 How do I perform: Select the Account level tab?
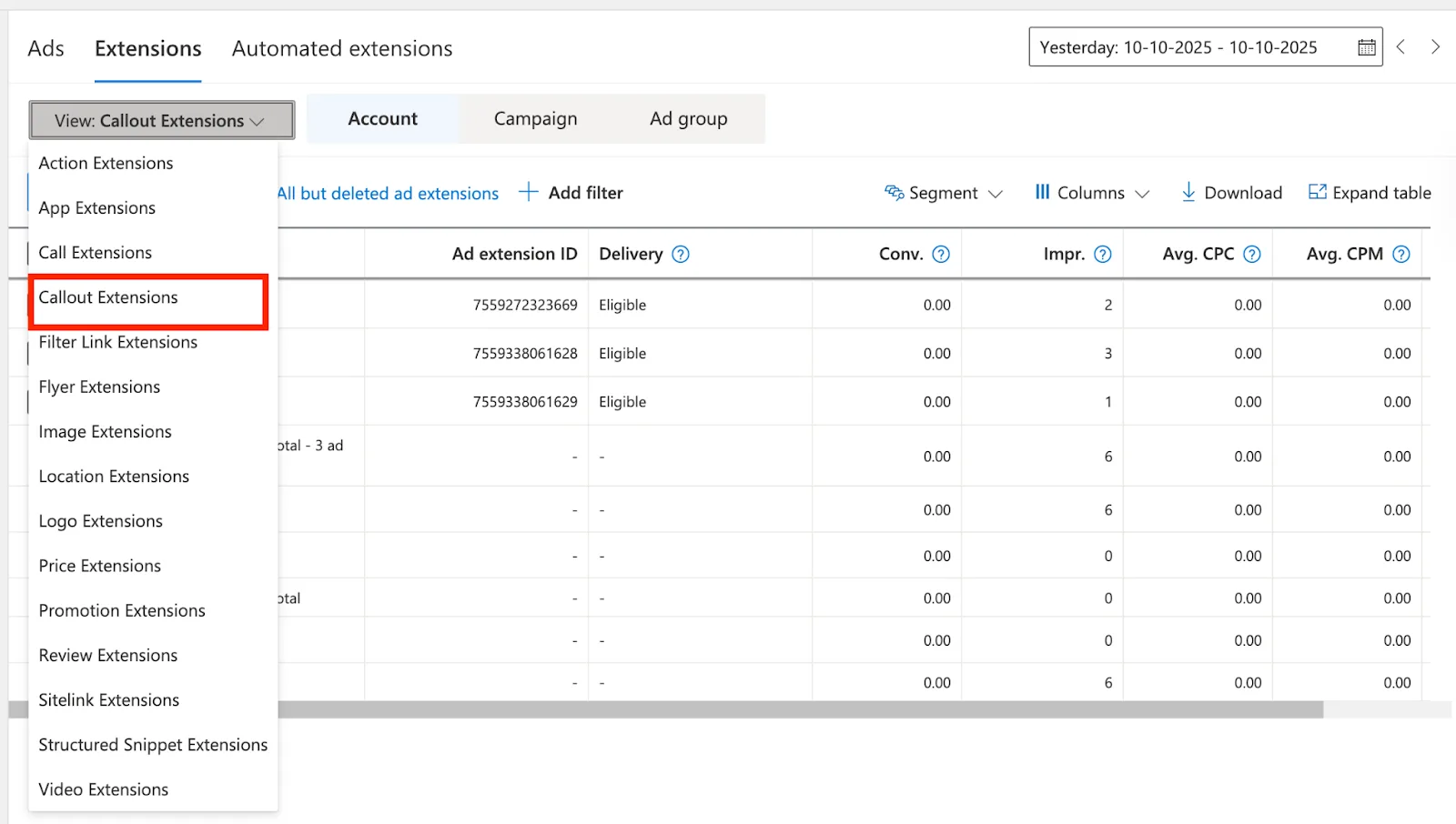click(x=383, y=118)
